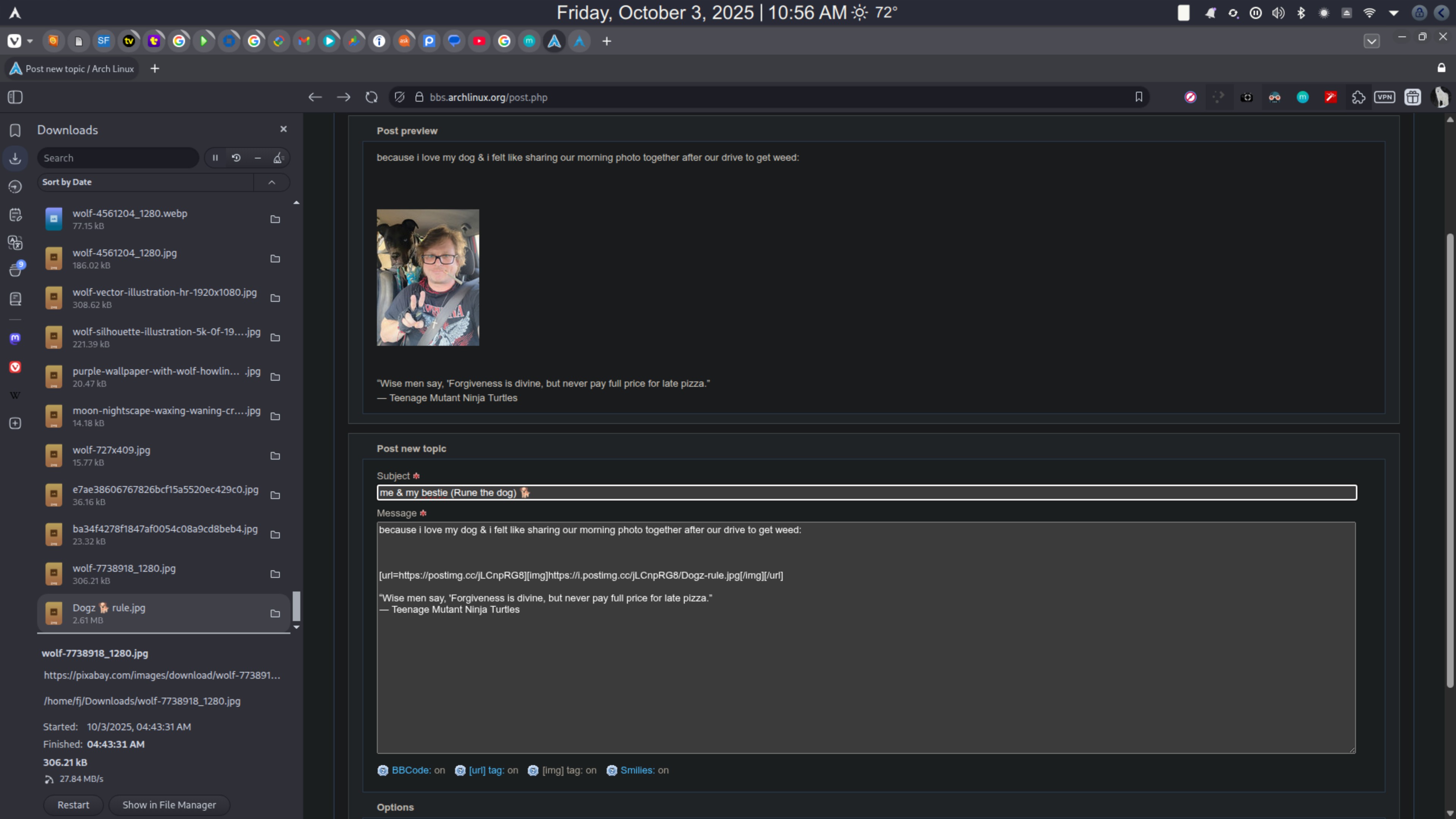The image size is (1456, 819).
Task: Expand the tab list dropdown arrow
Action: pos(1372,41)
